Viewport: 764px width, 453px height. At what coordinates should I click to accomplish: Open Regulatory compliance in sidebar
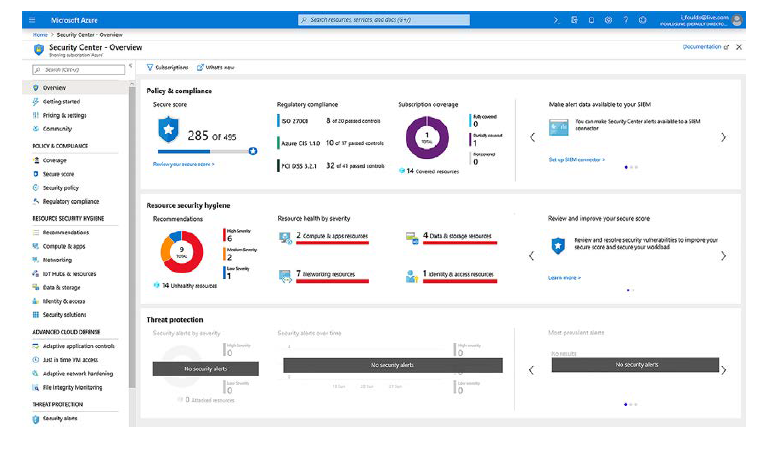pos(70,201)
